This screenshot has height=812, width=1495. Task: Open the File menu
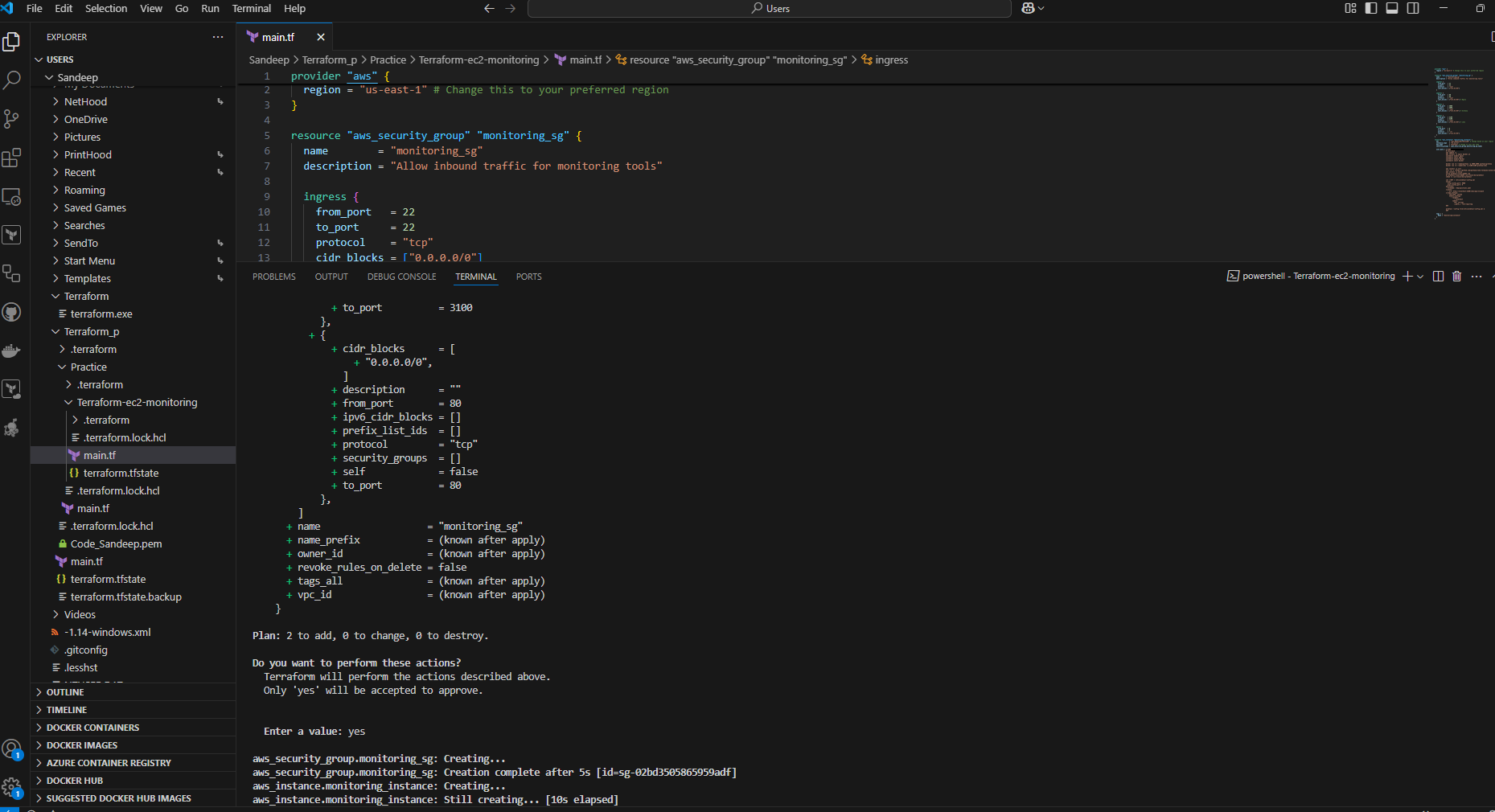click(x=35, y=8)
